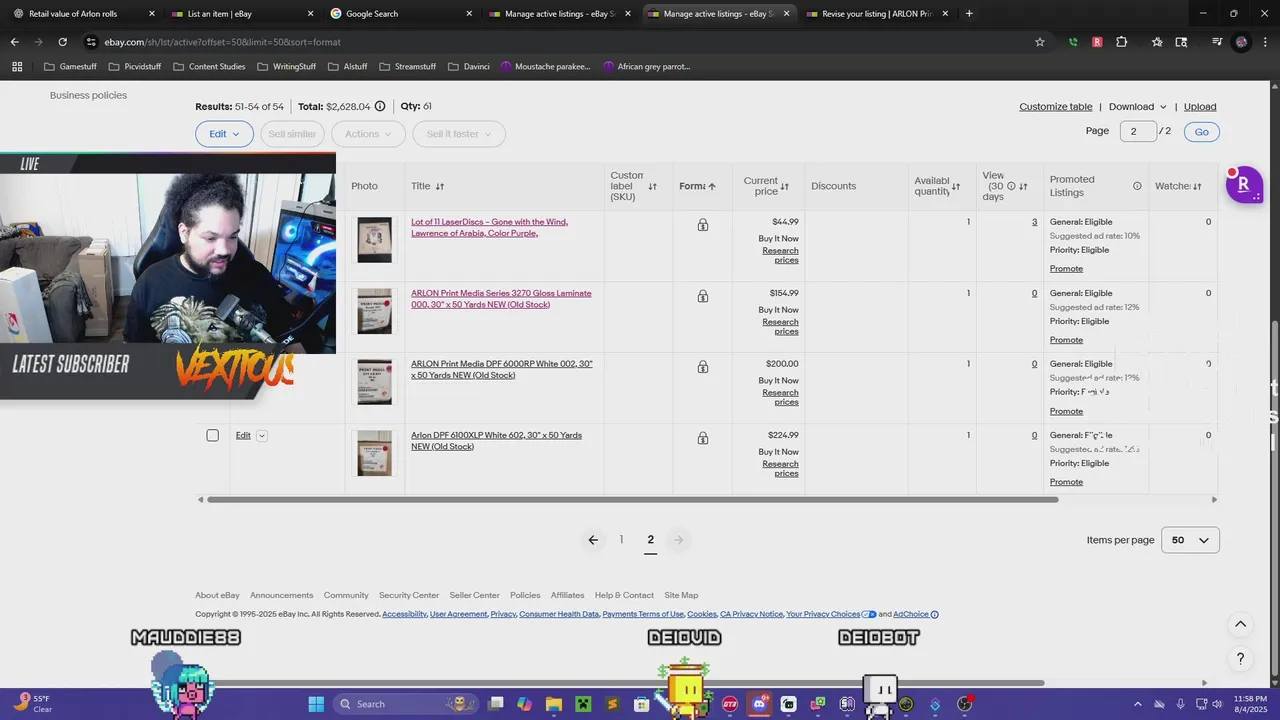Open the Chrome extensions puzzle icon
Image resolution: width=1280 pixels, height=720 pixels.
(1121, 42)
